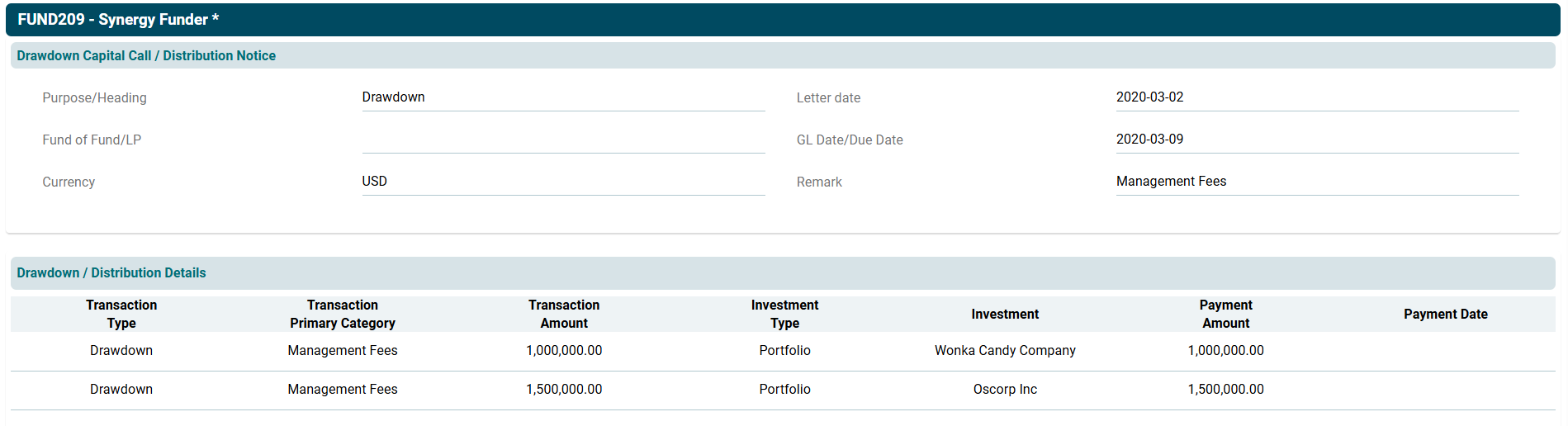Viewport: 1568px width, 426px height.
Task: Click the 1,500,000.00 Payment Amount cell
Action: [x=1225, y=390]
